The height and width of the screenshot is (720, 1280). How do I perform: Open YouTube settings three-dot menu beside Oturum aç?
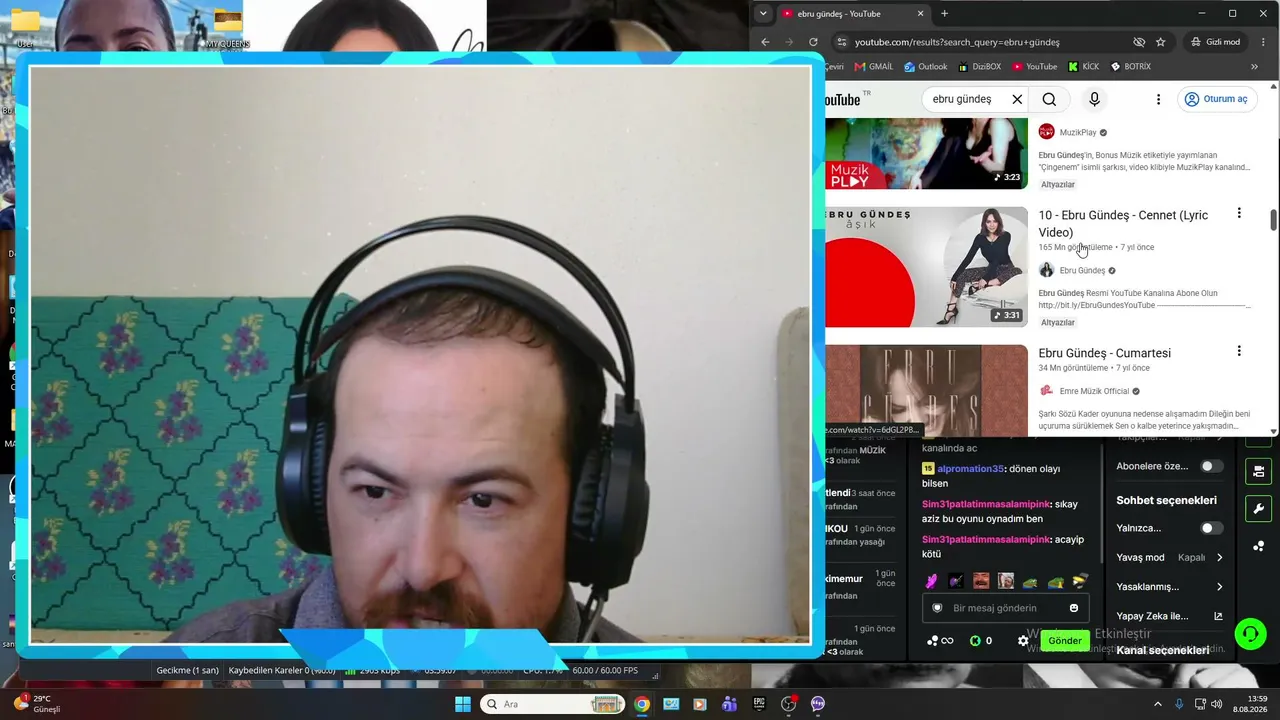click(1158, 99)
